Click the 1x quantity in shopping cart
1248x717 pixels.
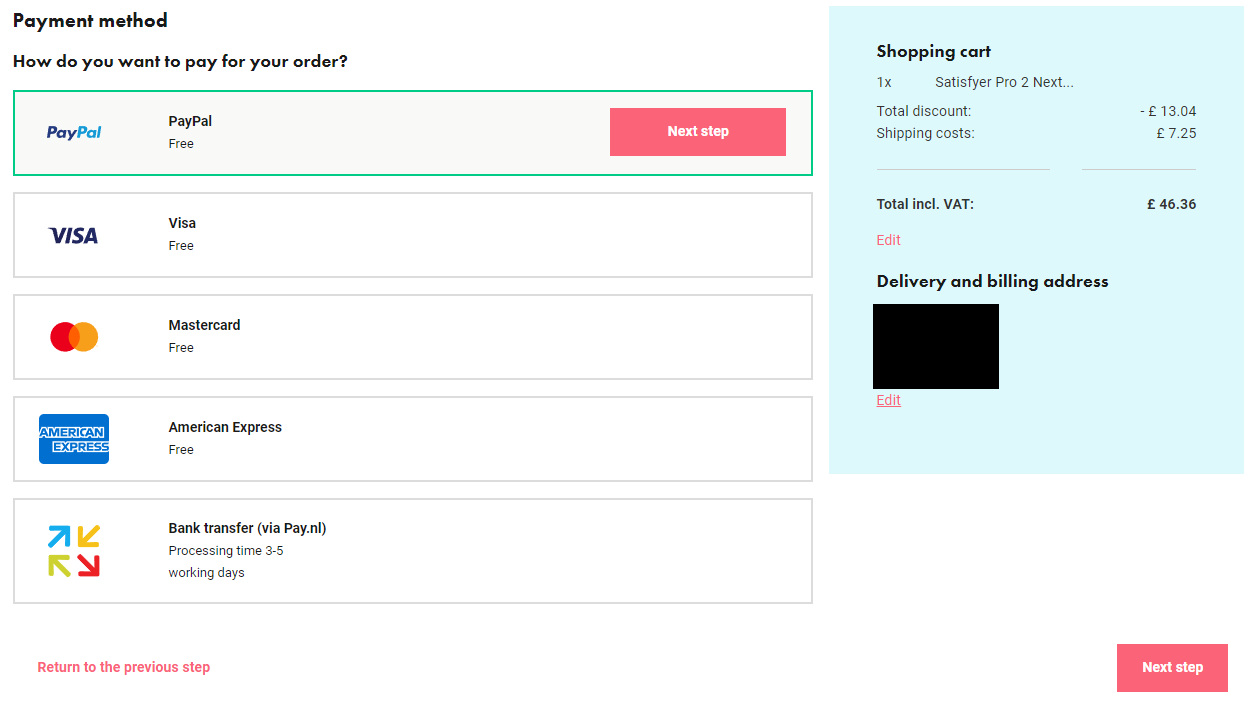click(x=884, y=82)
